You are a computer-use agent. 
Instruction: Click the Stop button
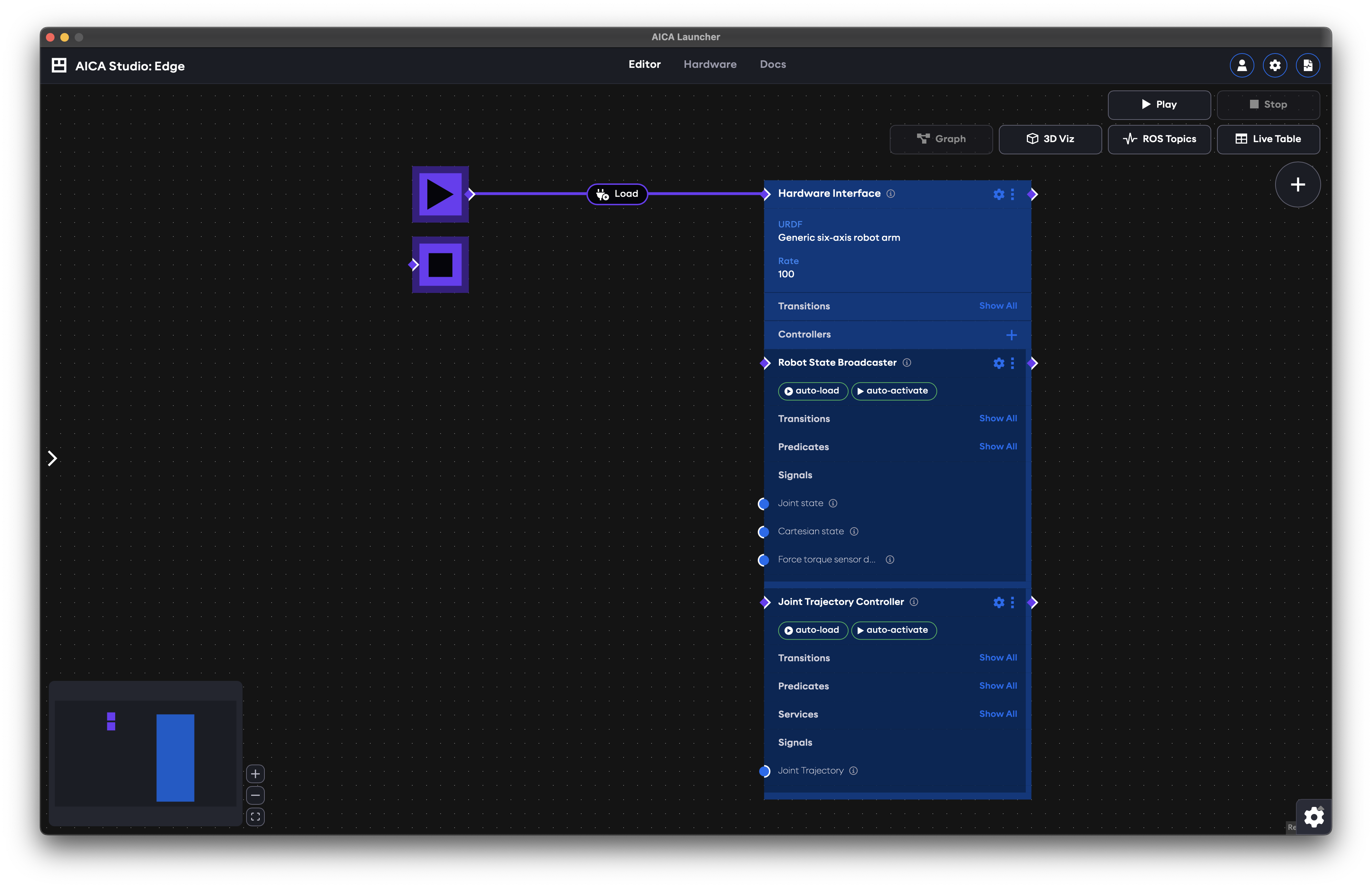[1268, 104]
